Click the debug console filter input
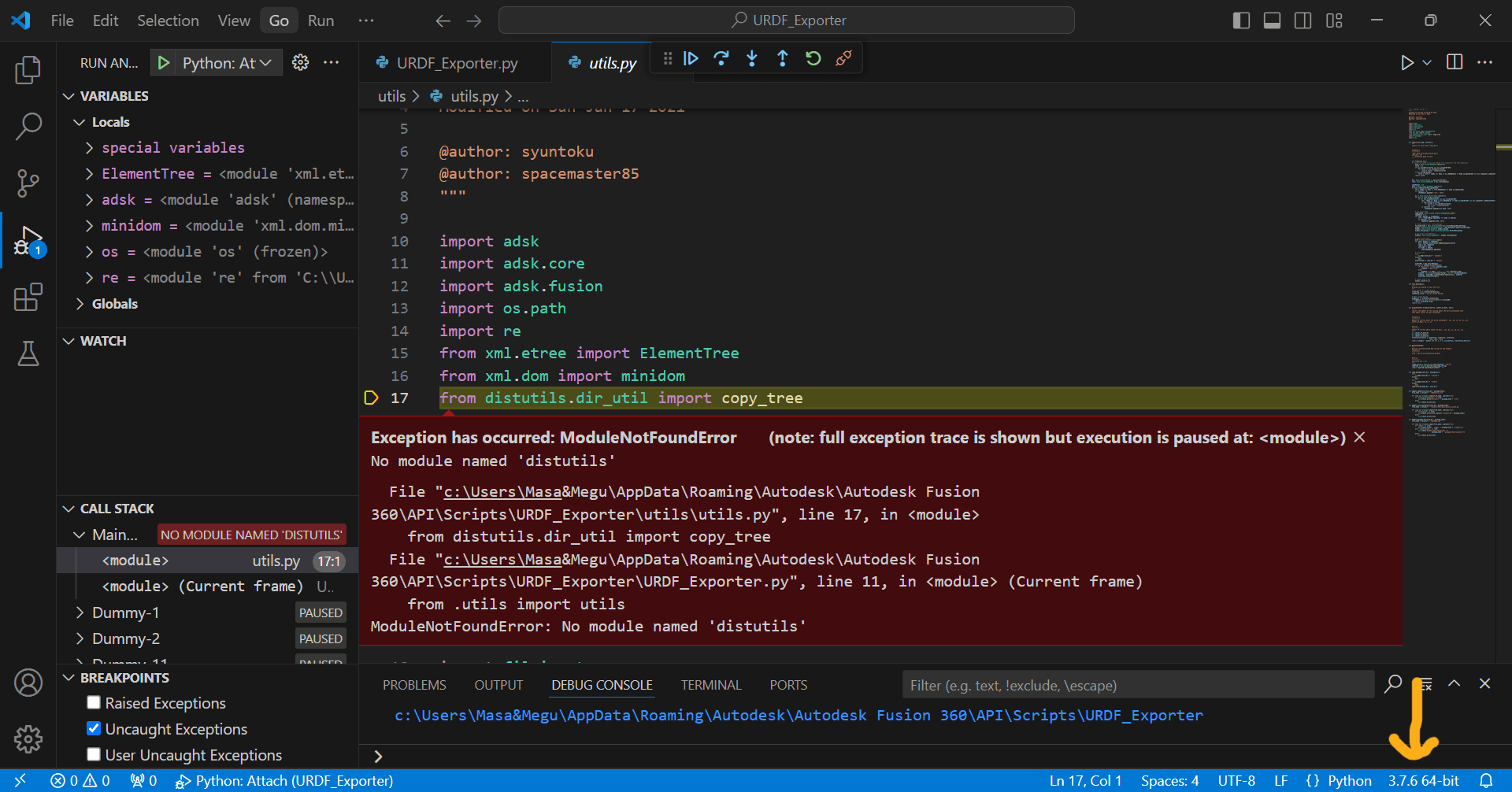Image resolution: width=1512 pixels, height=792 pixels. point(1137,685)
